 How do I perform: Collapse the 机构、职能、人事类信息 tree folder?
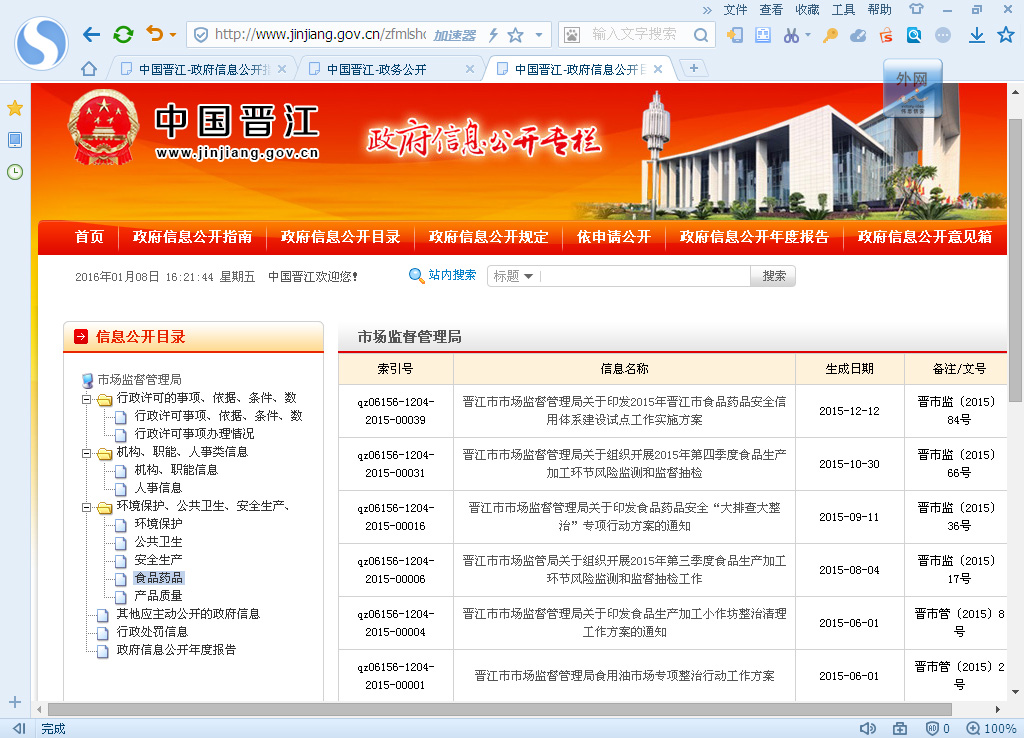(88, 453)
